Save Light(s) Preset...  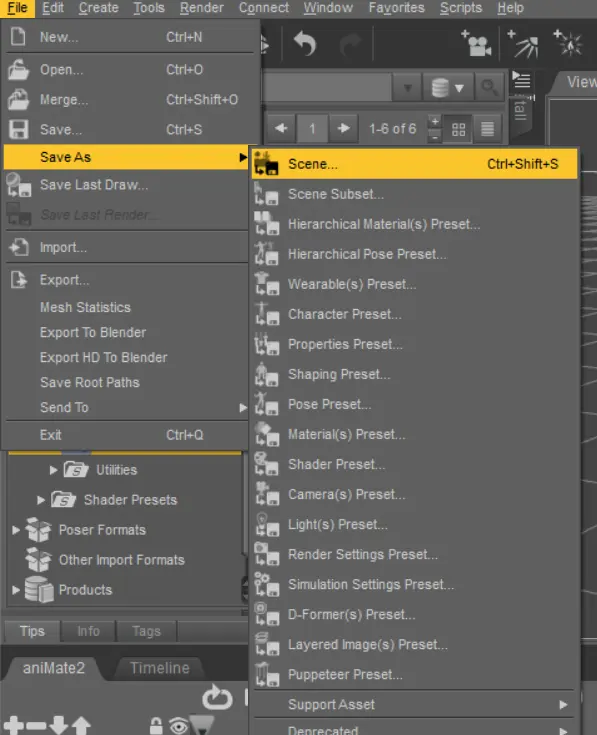pyautogui.click(x=415, y=524)
